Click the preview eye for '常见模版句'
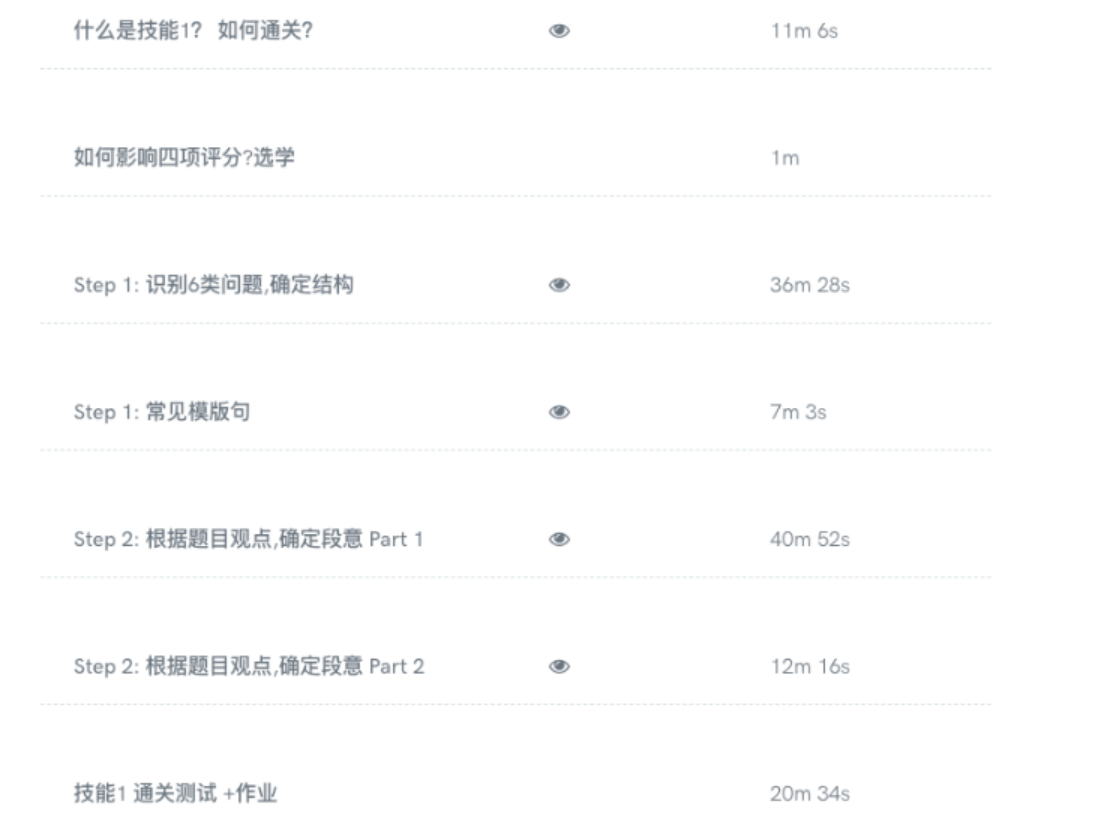Screen dimensions: 1102x821 click(559, 412)
